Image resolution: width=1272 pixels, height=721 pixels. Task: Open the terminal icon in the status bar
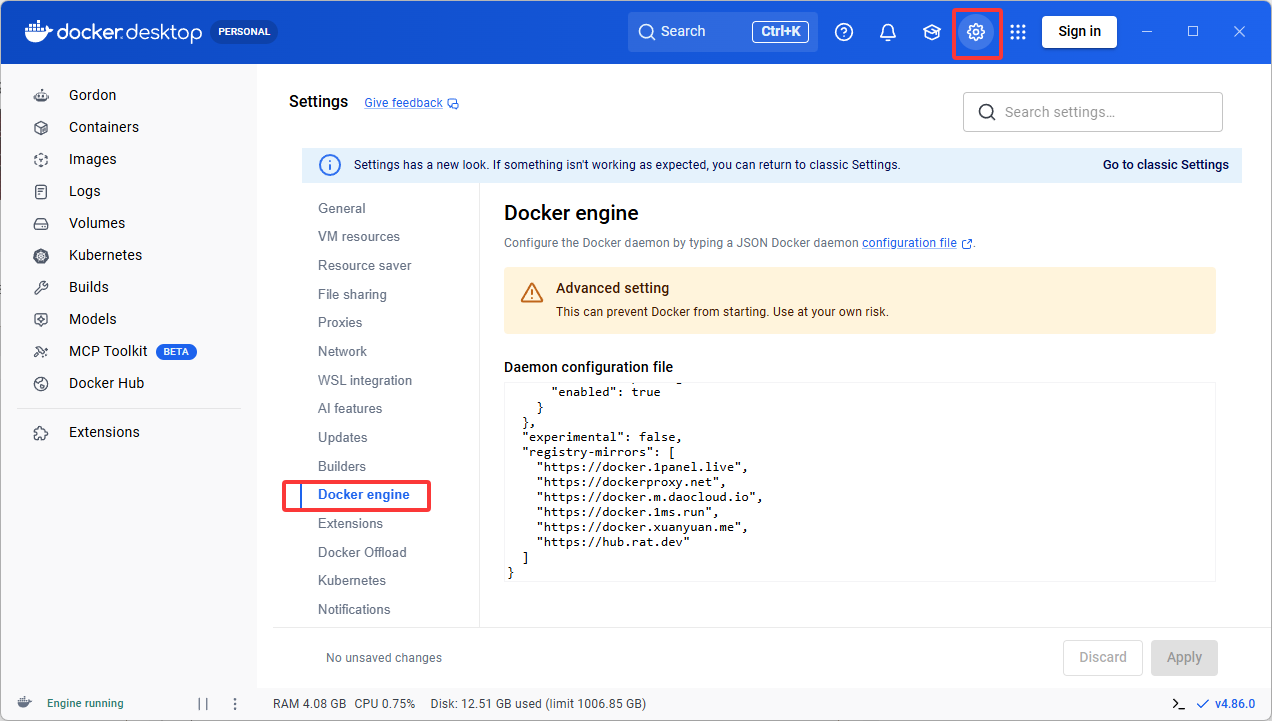click(1179, 704)
